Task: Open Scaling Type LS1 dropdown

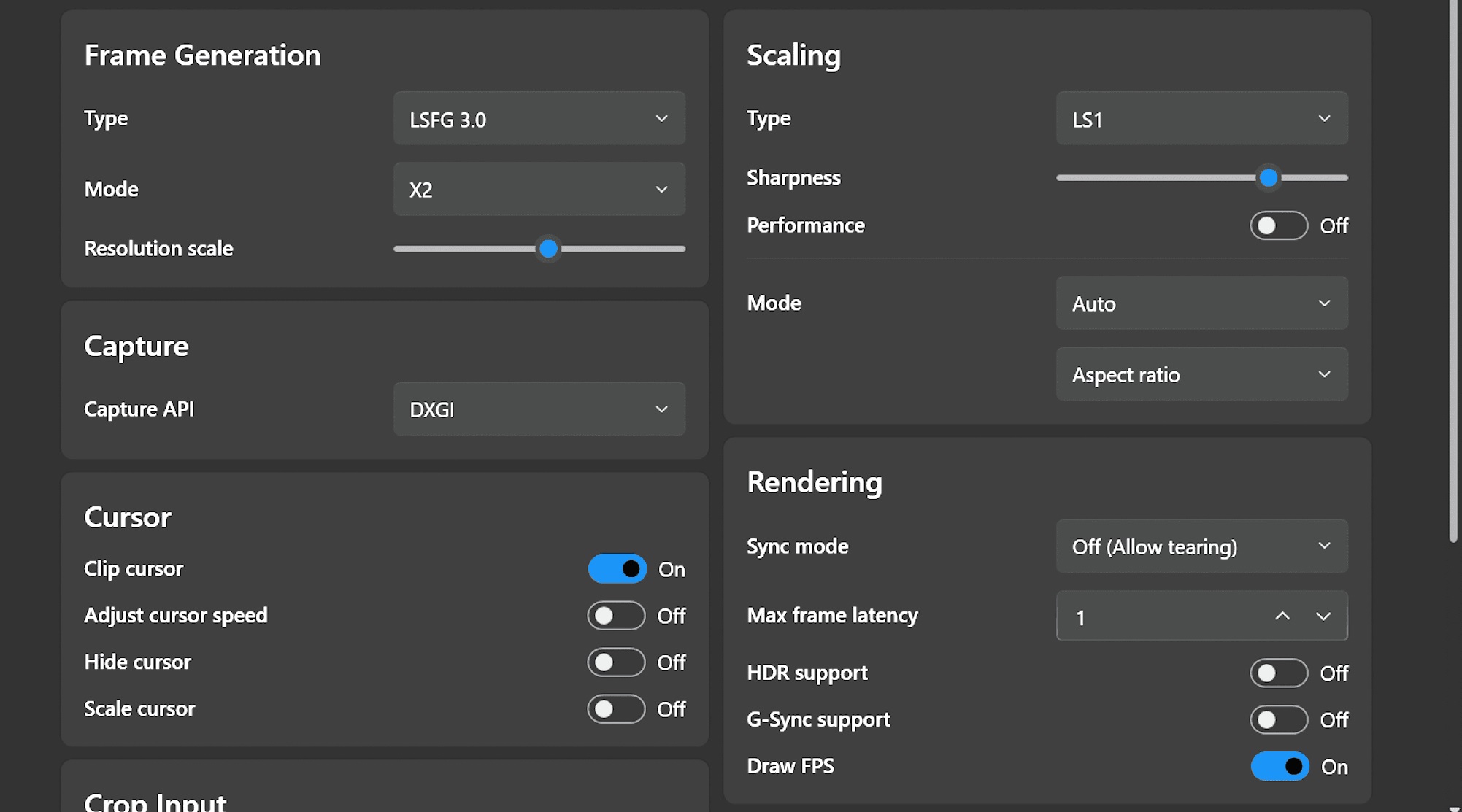Action: (x=1201, y=119)
